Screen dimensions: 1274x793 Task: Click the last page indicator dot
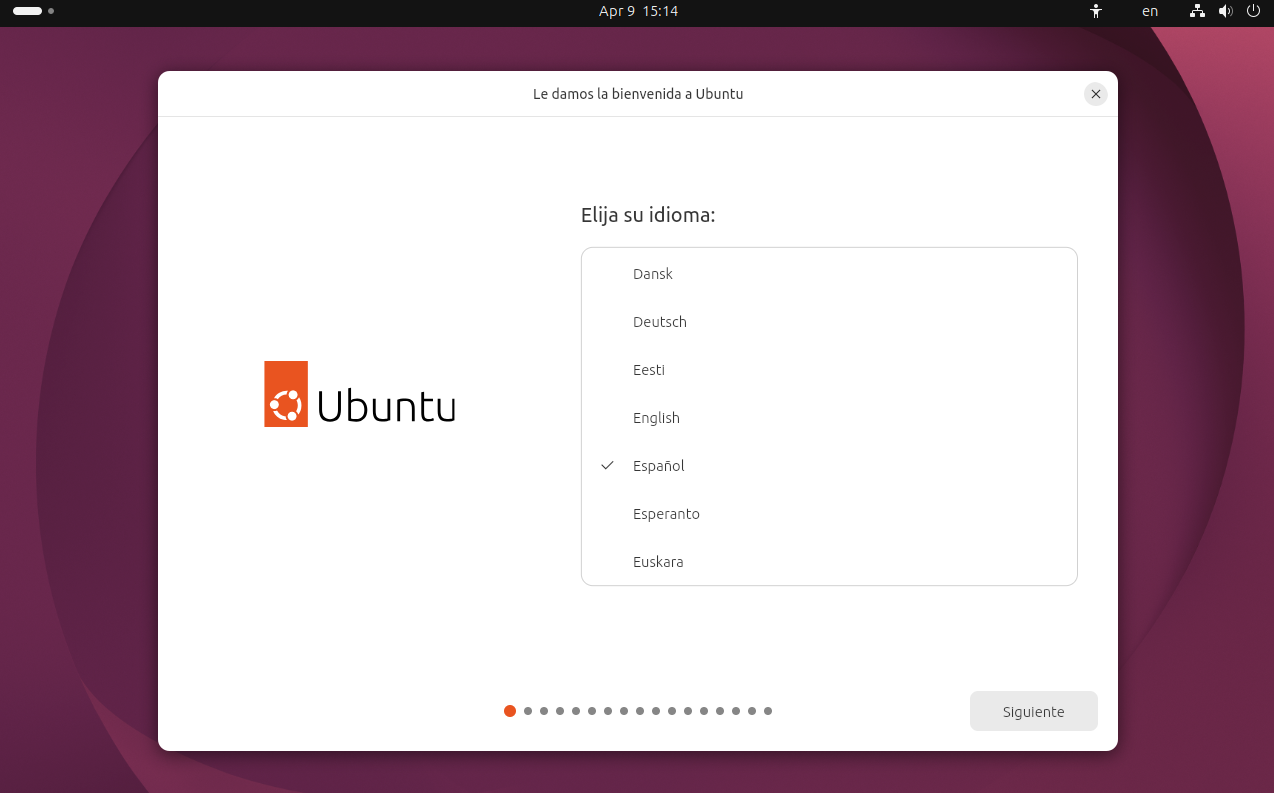[768, 711]
